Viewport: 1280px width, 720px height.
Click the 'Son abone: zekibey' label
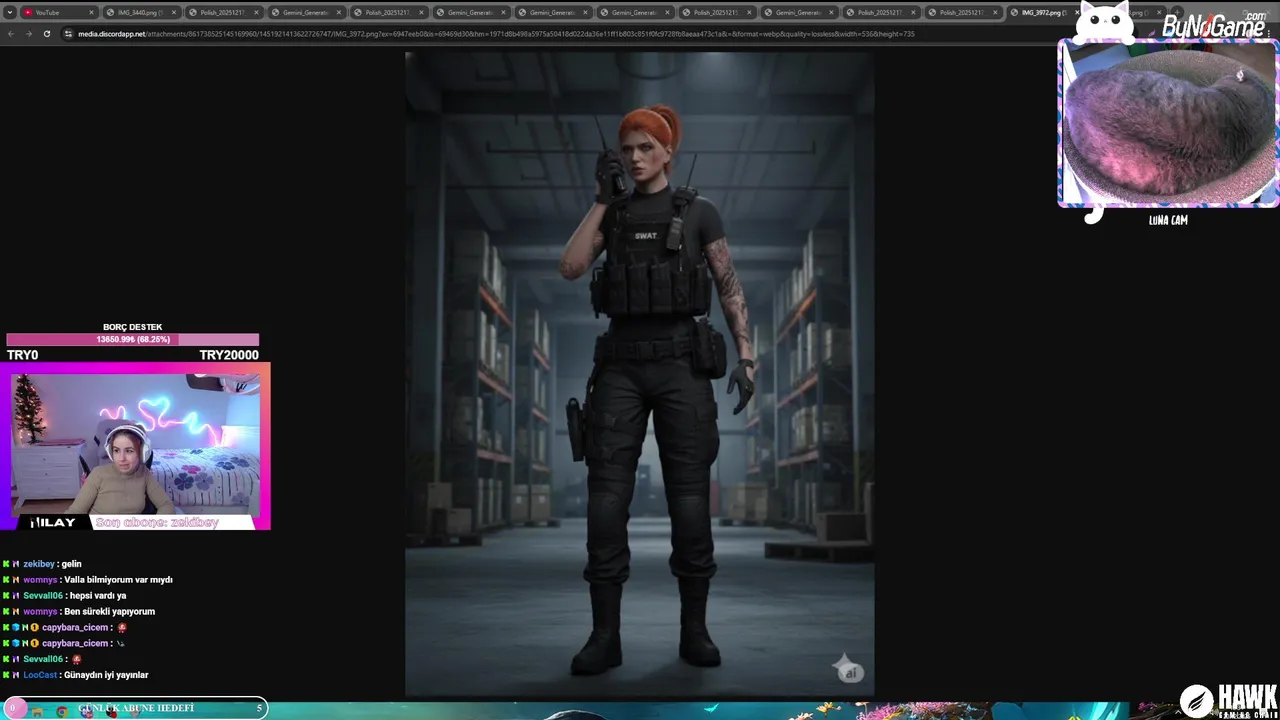tap(157, 522)
